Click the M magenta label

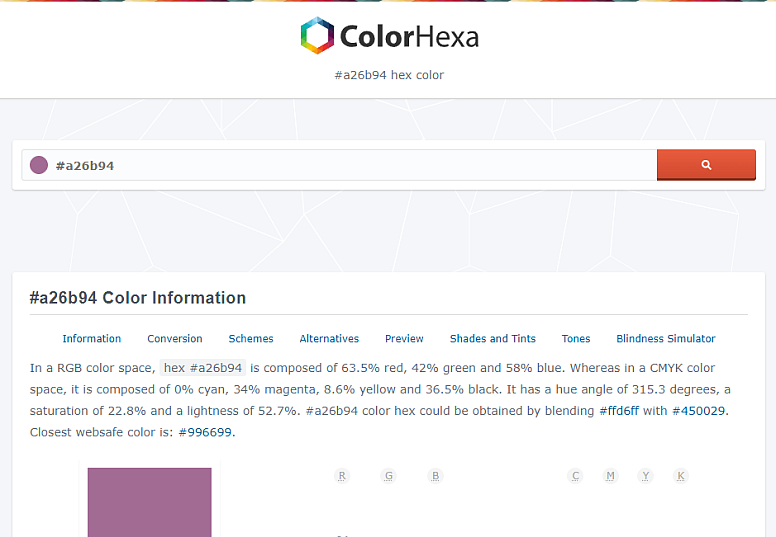610,476
